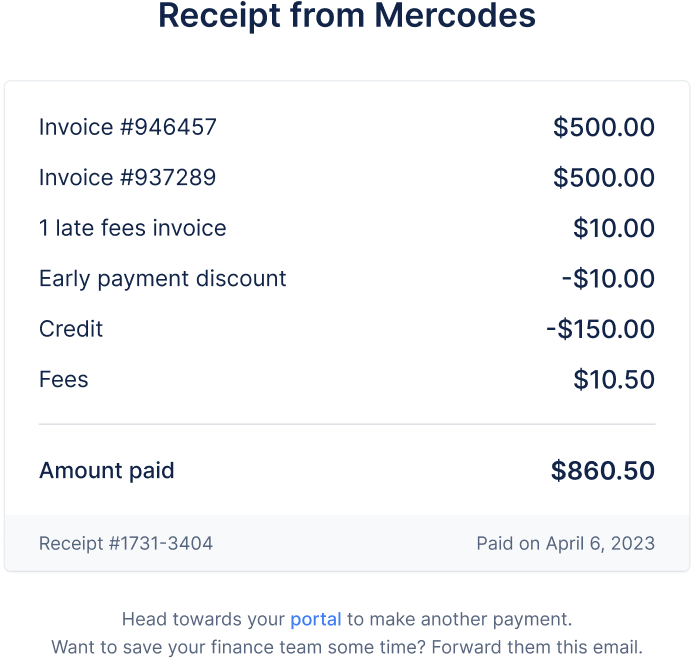The image size is (694, 658).
Task: Click the $500.00 amount for Invoice #946457
Action: [604, 127]
